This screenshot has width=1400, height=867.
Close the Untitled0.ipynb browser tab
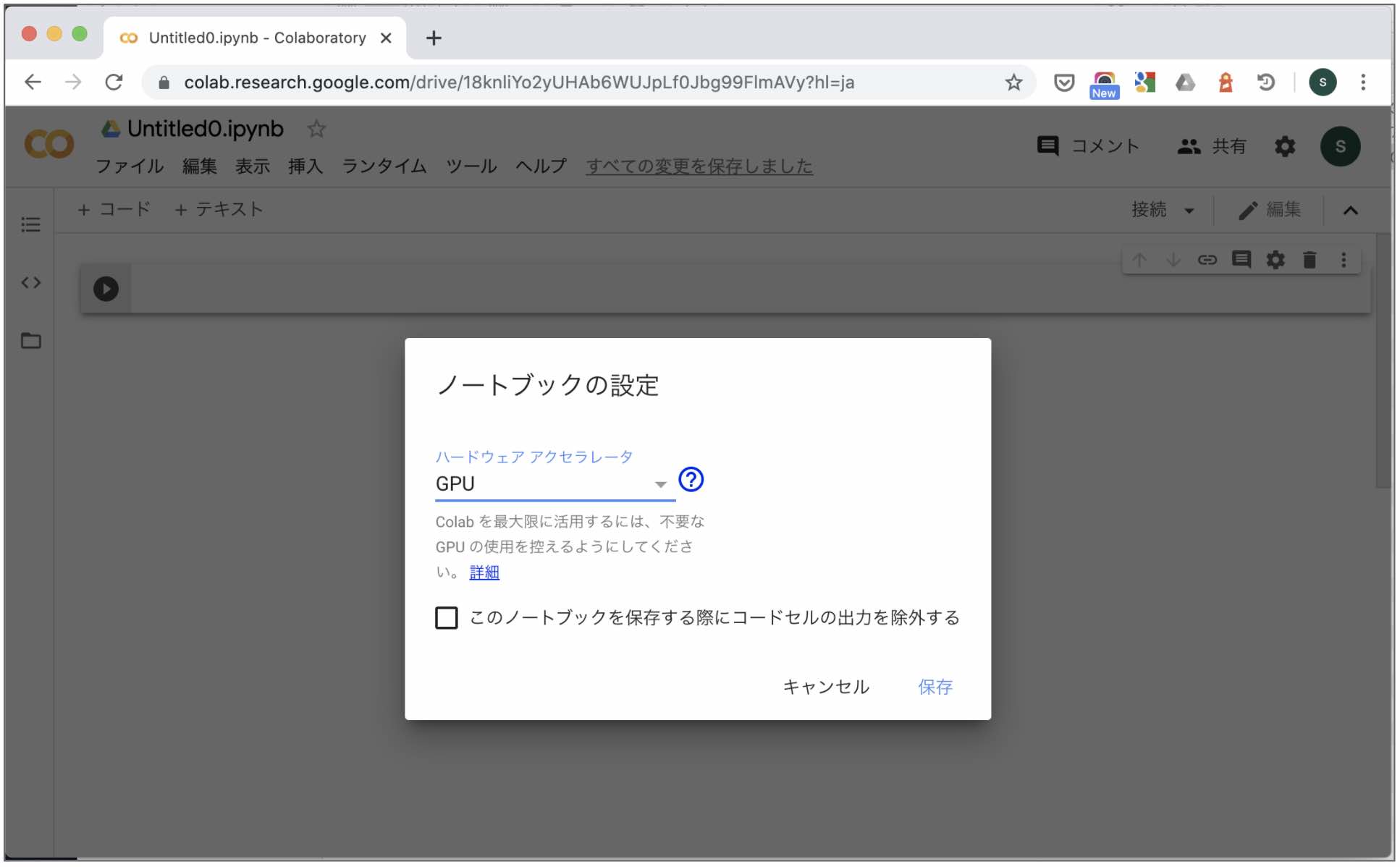386,38
